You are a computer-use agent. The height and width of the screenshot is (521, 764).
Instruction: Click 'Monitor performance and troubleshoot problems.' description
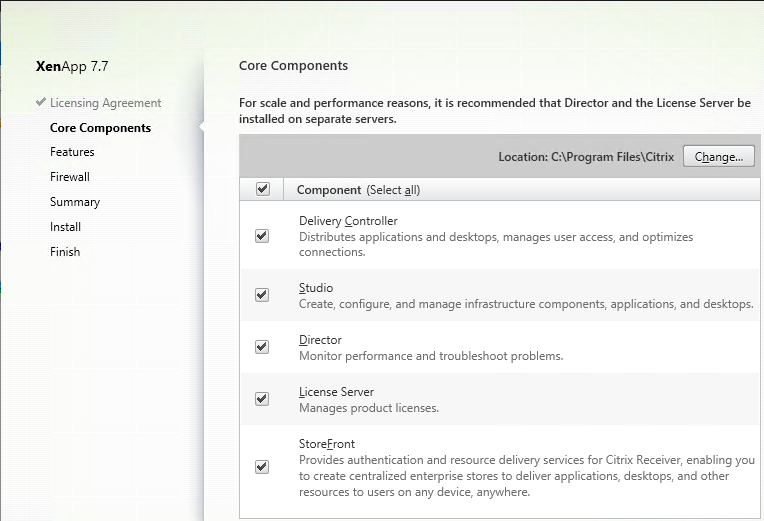(431, 356)
